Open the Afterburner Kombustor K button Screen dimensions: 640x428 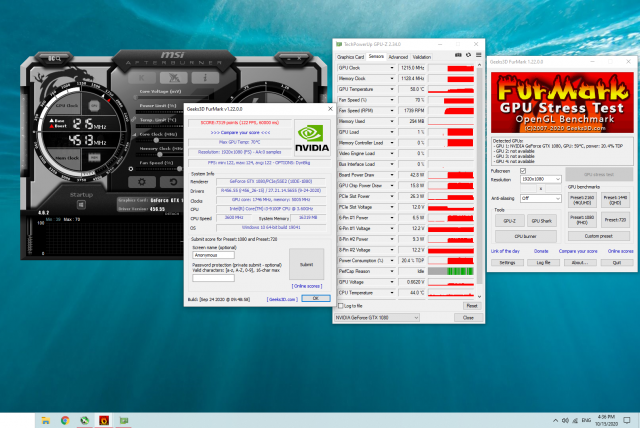pos(142,78)
